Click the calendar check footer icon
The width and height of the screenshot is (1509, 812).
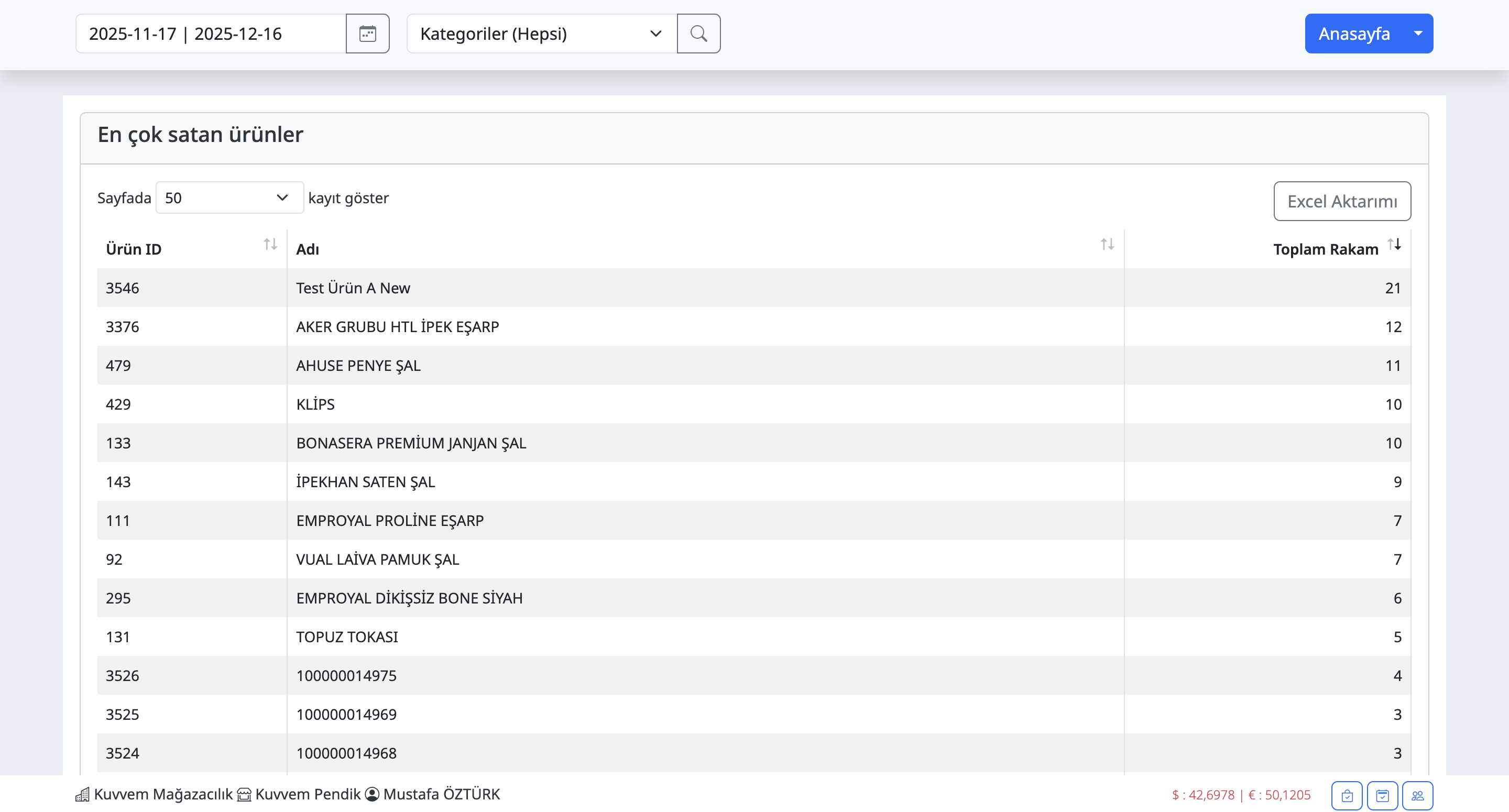(1382, 795)
